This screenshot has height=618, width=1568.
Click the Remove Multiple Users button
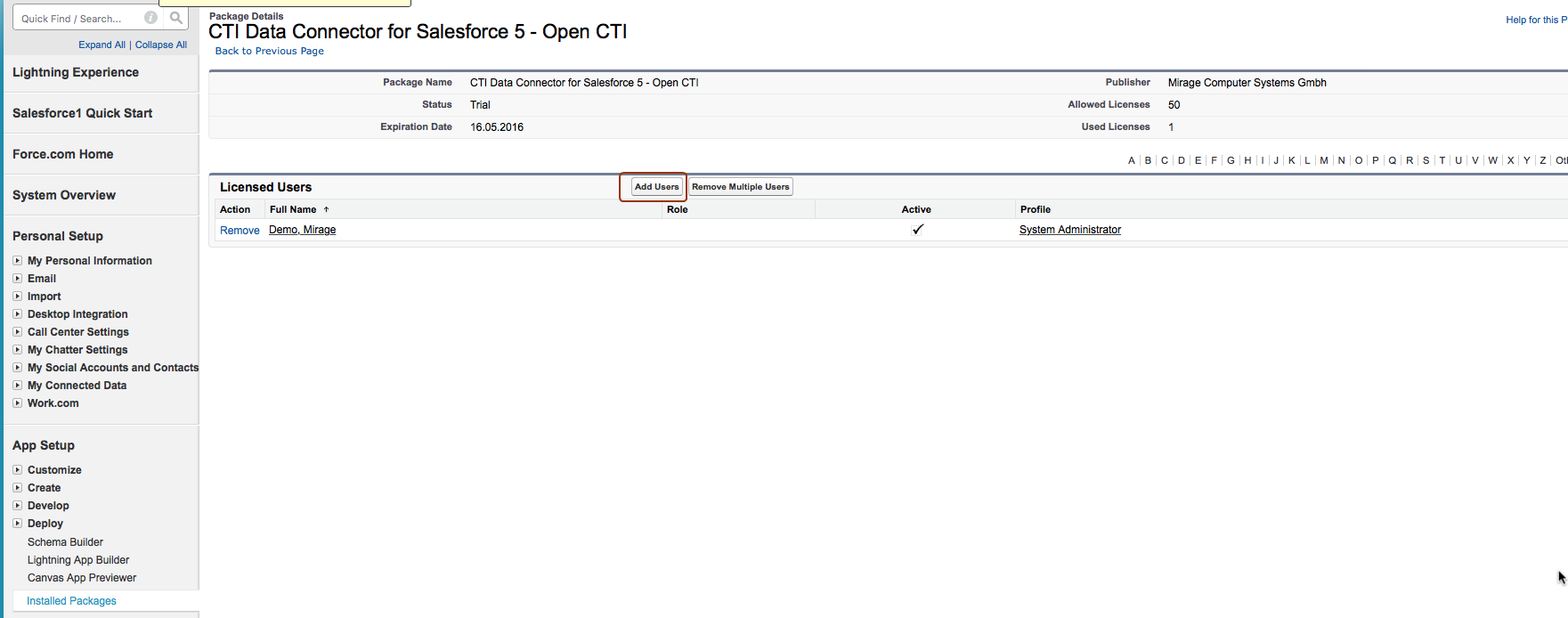pos(741,187)
